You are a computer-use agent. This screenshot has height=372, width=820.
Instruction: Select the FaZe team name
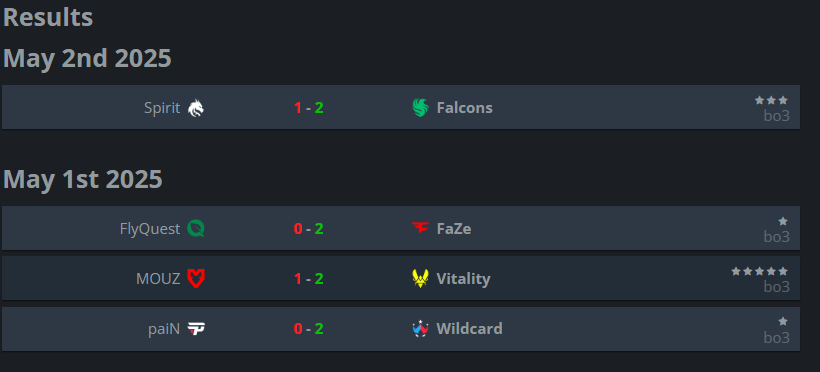(454, 229)
